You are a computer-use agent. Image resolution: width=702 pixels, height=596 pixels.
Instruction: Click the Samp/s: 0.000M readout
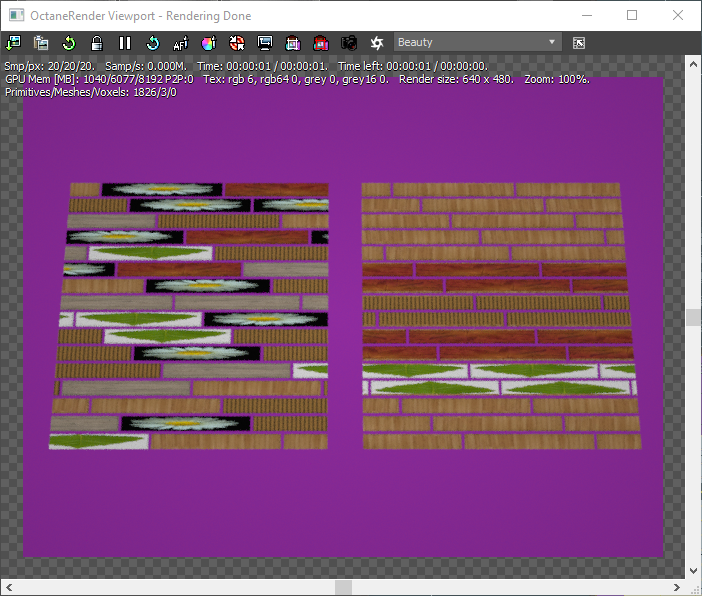click(x=146, y=66)
